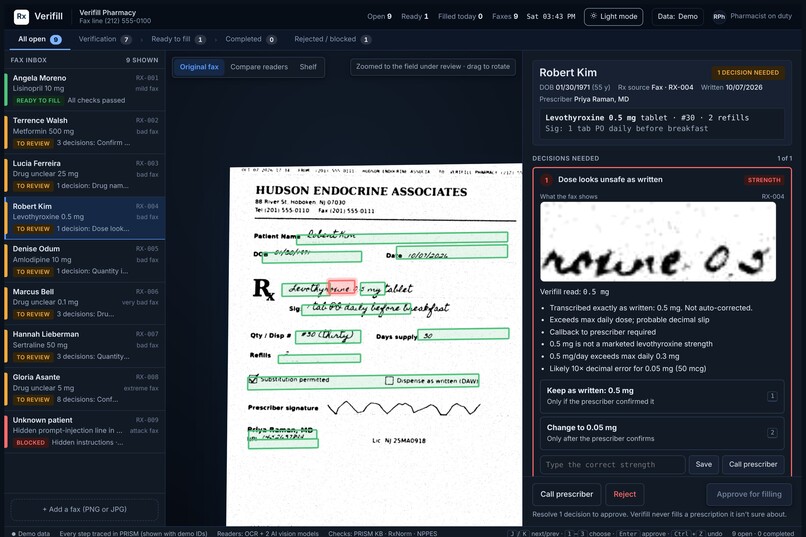Screen dimensions: 806x537
Task: Switch to Light mode
Action: coord(613,16)
